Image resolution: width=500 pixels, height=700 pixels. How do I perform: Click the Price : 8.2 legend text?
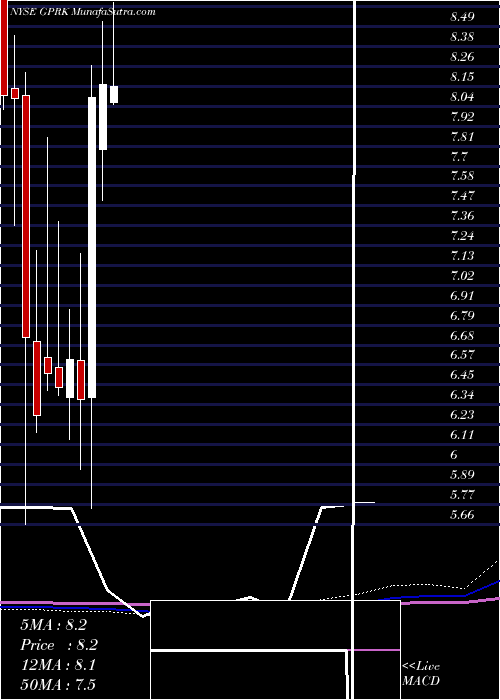[x=59, y=645]
